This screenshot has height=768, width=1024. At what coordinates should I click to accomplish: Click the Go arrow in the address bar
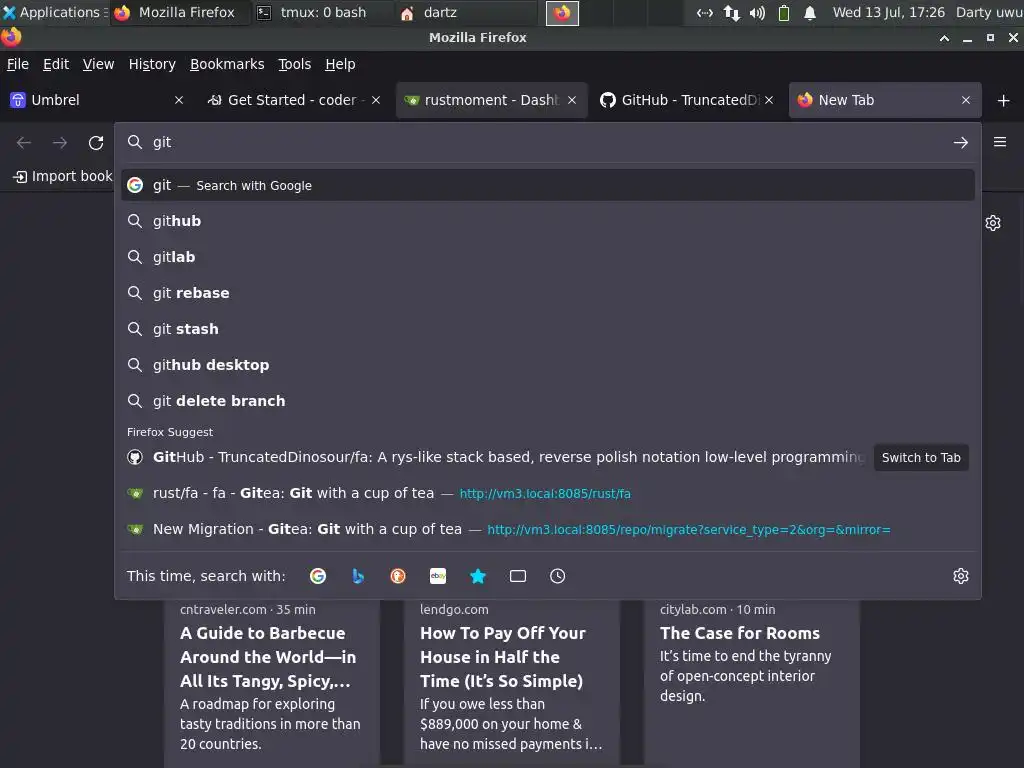coord(961,142)
